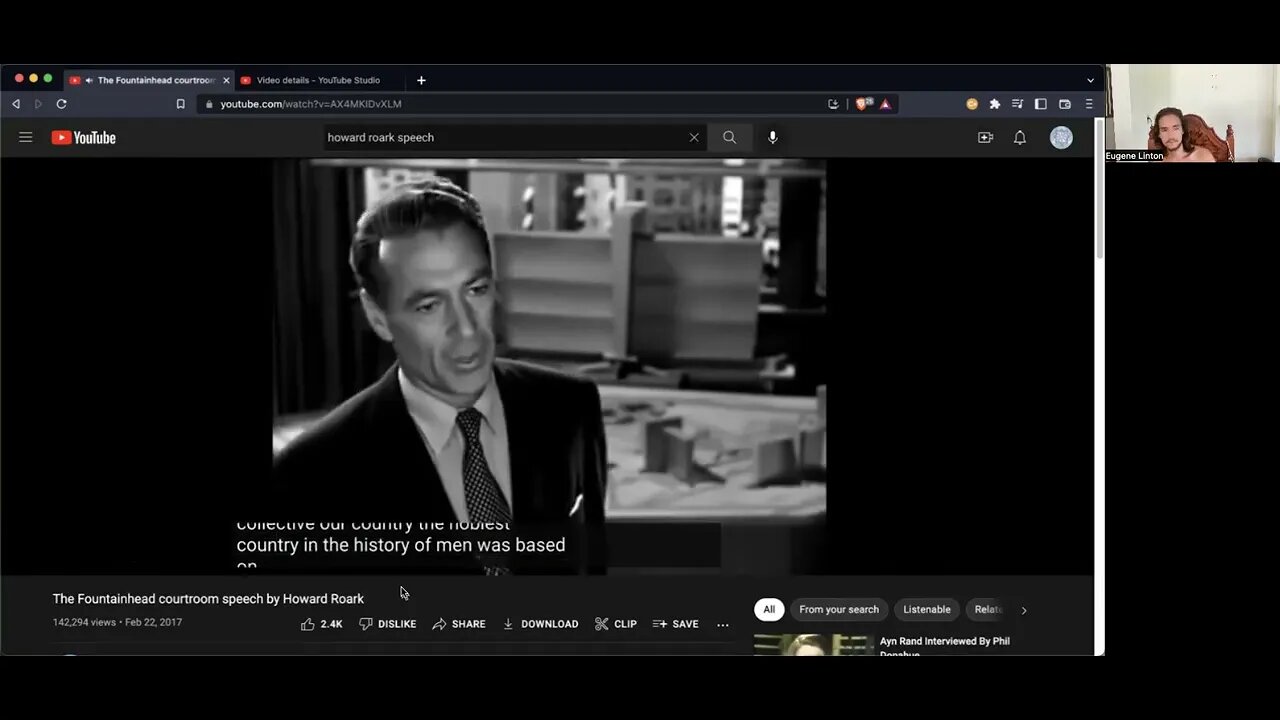
Task: Expand the browser tab search chevron
Action: [1090, 80]
